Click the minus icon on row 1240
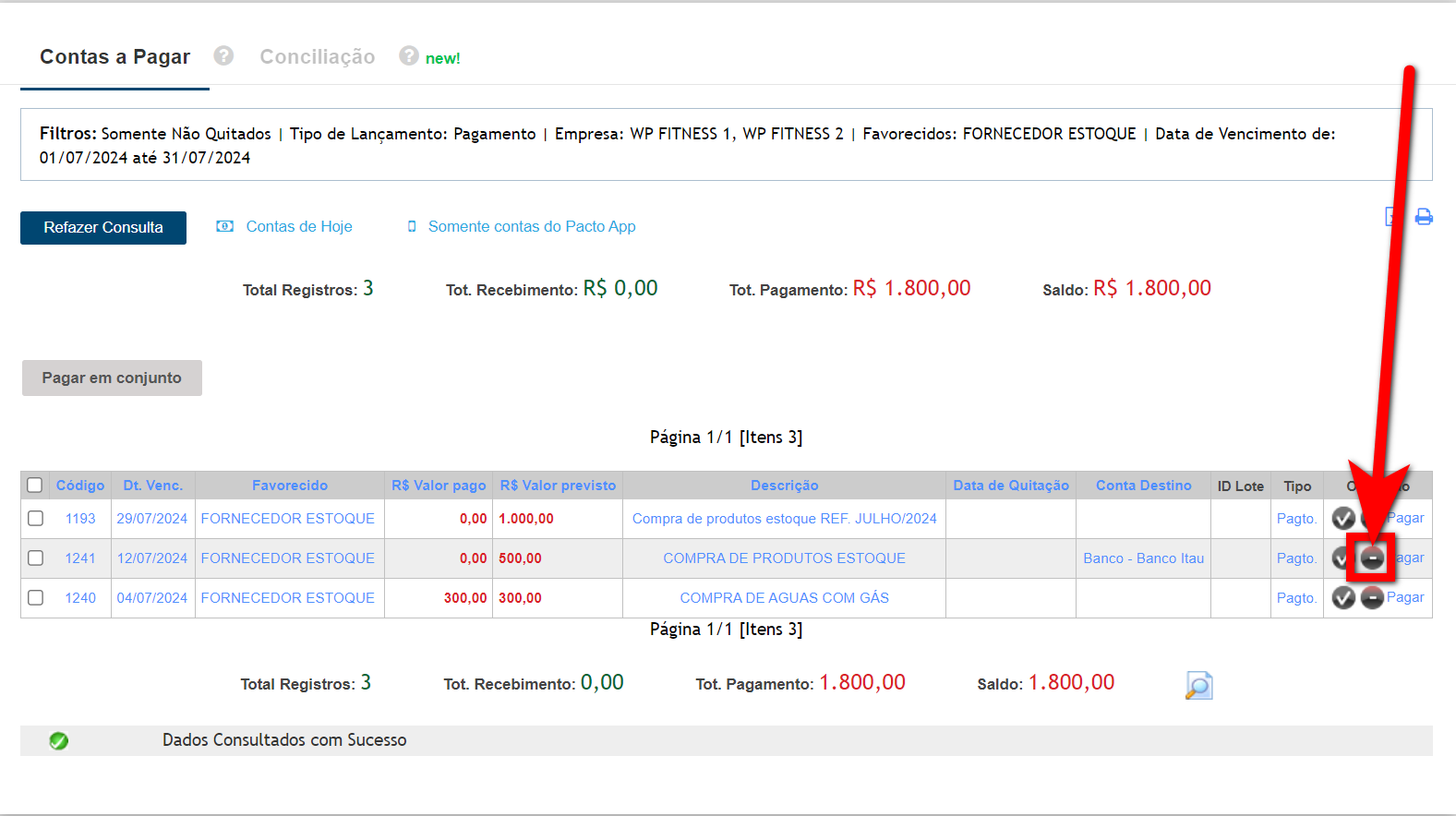This screenshot has height=816, width=1456. 1372,598
